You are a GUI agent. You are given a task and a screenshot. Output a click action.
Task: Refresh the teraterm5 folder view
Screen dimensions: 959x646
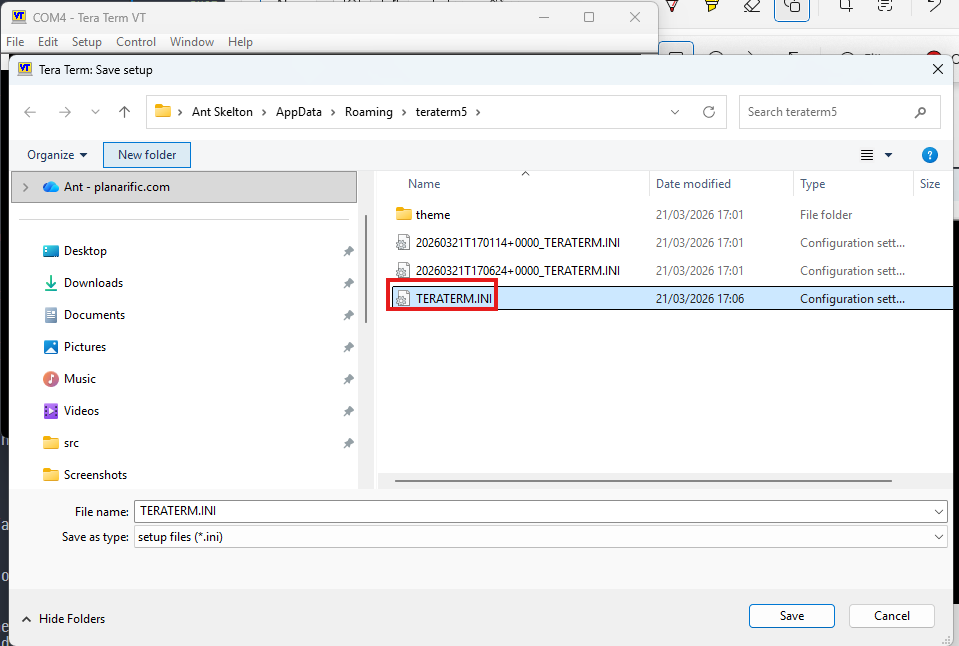(710, 112)
